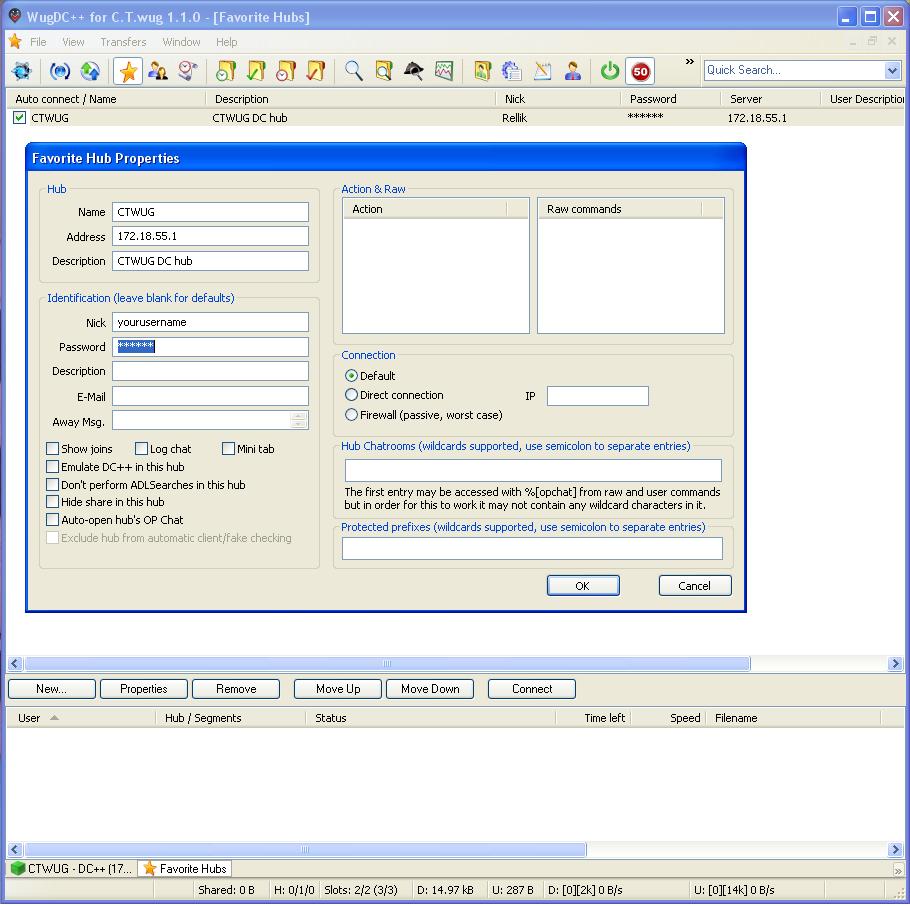The image size is (910, 906).
Task: Open the File menu
Action: (38, 42)
